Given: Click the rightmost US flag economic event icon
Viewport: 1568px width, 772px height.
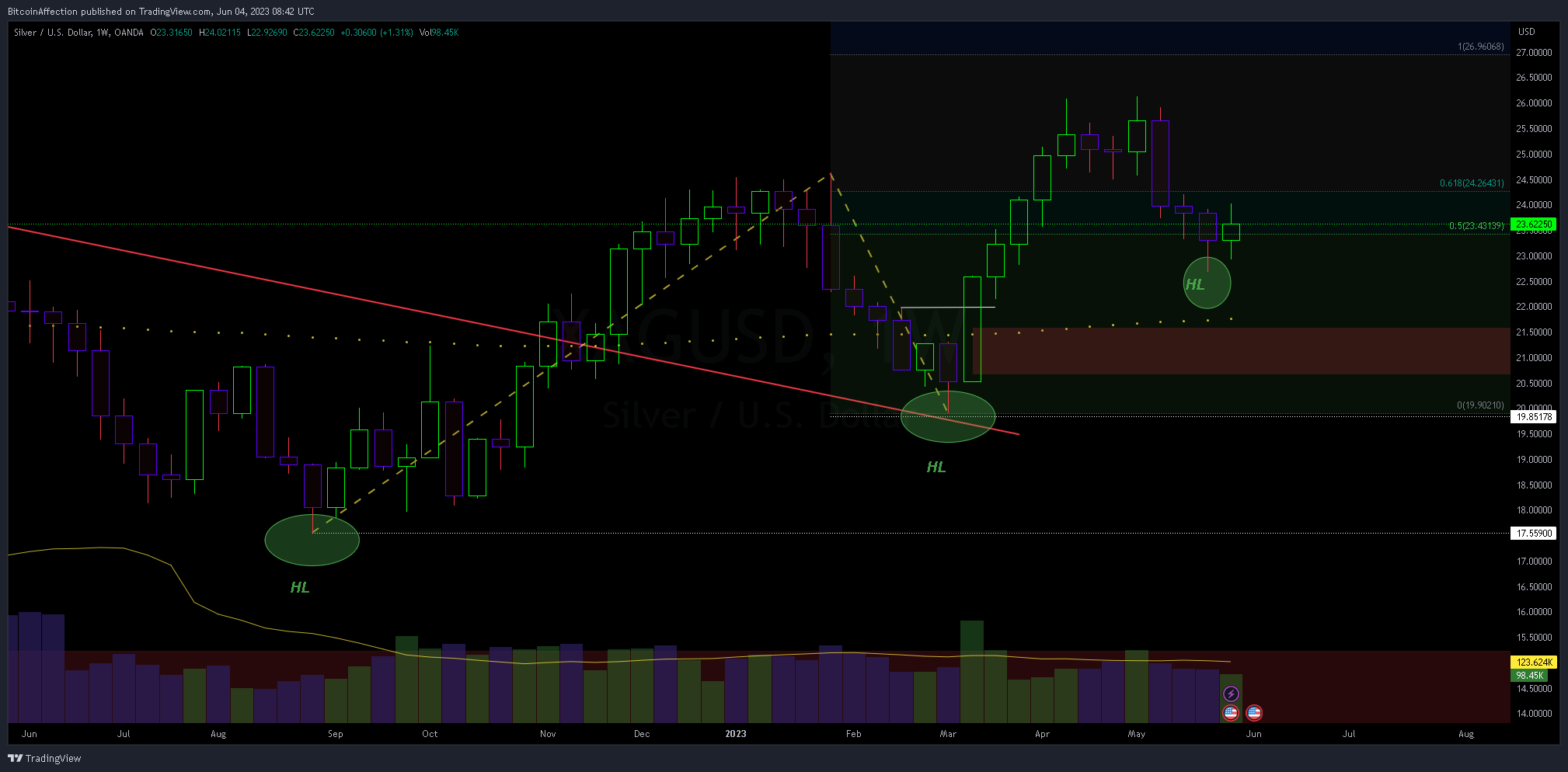Looking at the screenshot, I should point(1254,712).
